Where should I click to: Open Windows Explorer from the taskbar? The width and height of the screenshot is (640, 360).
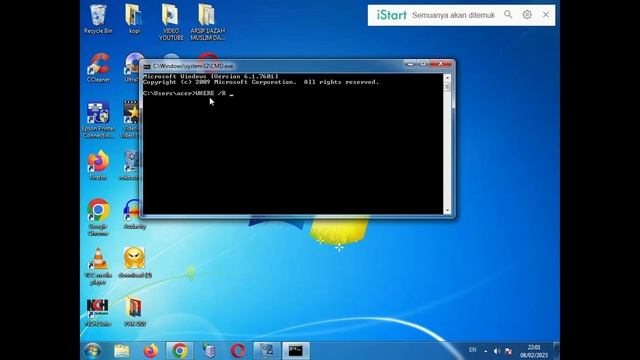click(122, 351)
